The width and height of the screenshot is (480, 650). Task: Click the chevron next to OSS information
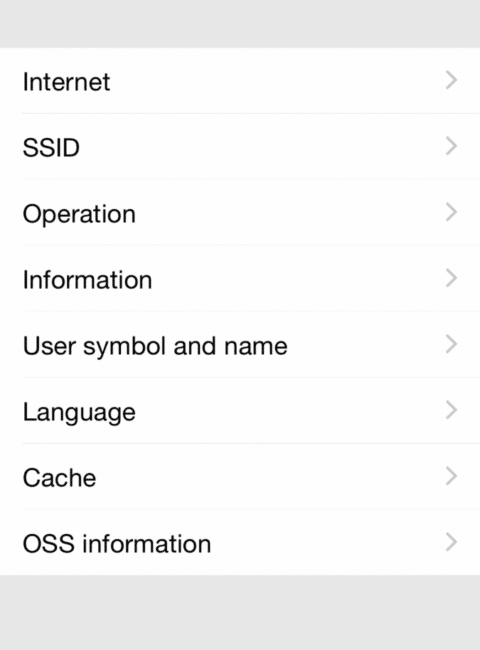pos(451,542)
